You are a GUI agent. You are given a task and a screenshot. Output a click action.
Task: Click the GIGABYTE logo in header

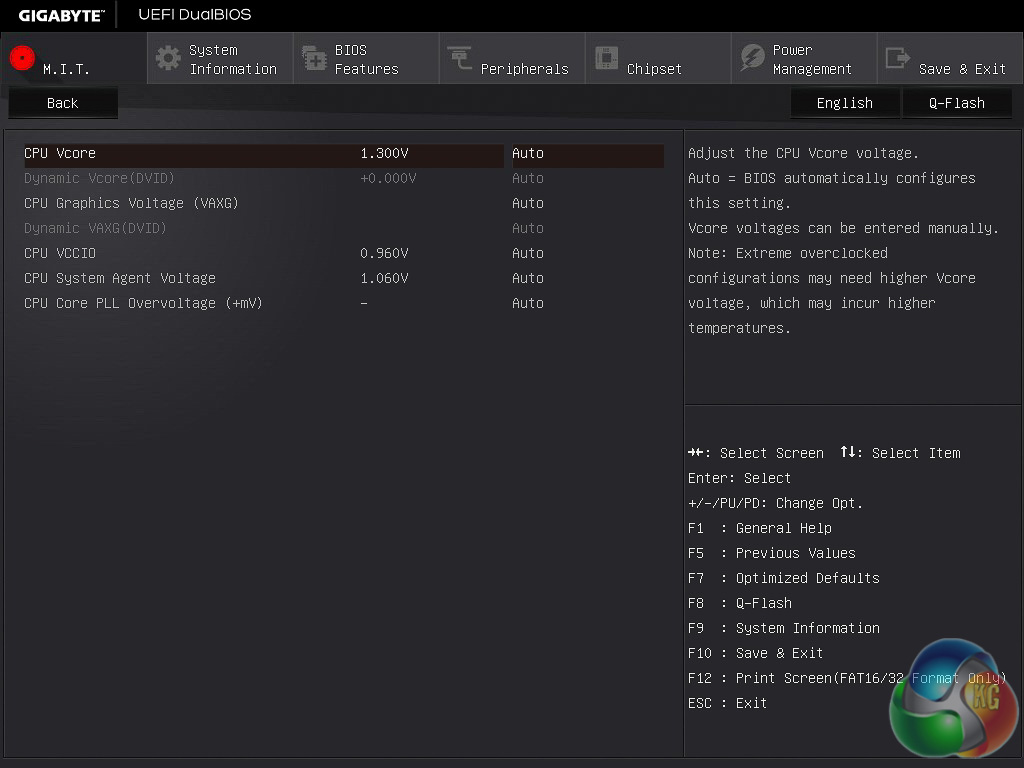tap(61, 15)
